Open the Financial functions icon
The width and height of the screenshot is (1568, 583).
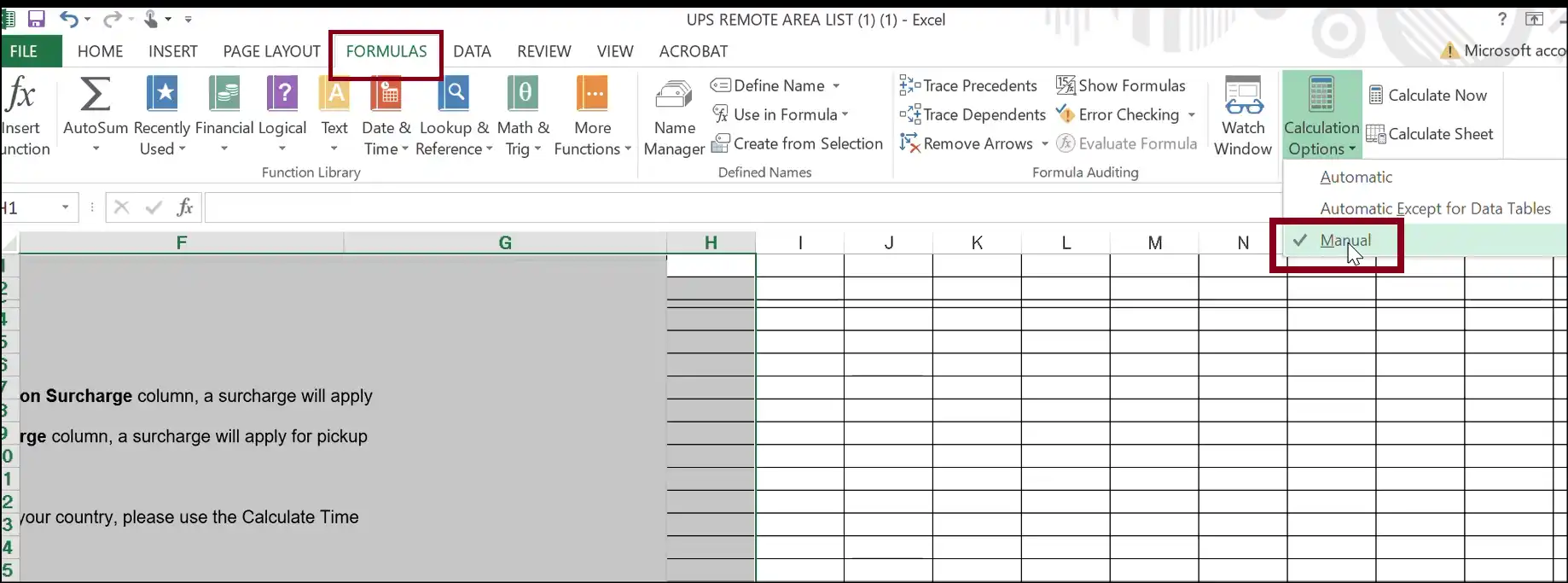tap(224, 94)
